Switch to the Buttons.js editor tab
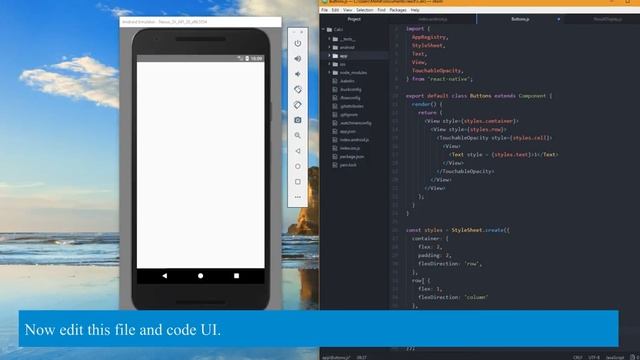Image resolution: width=640 pixels, height=360 pixels. (520, 19)
